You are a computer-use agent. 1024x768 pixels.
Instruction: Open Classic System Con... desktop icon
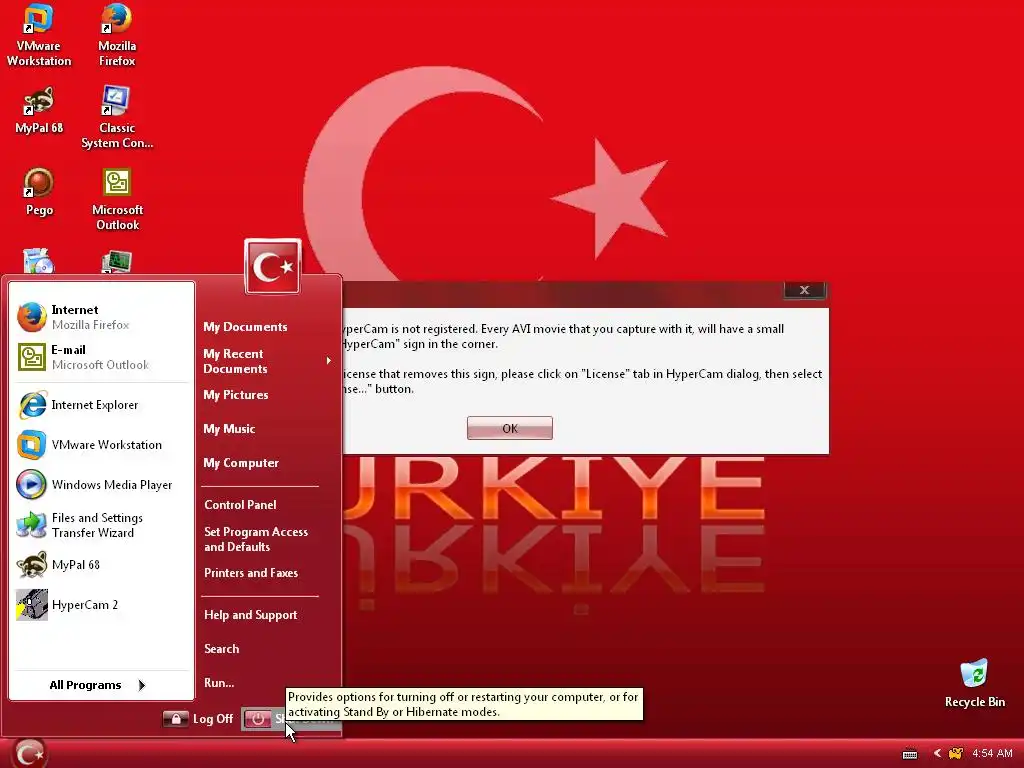click(117, 118)
